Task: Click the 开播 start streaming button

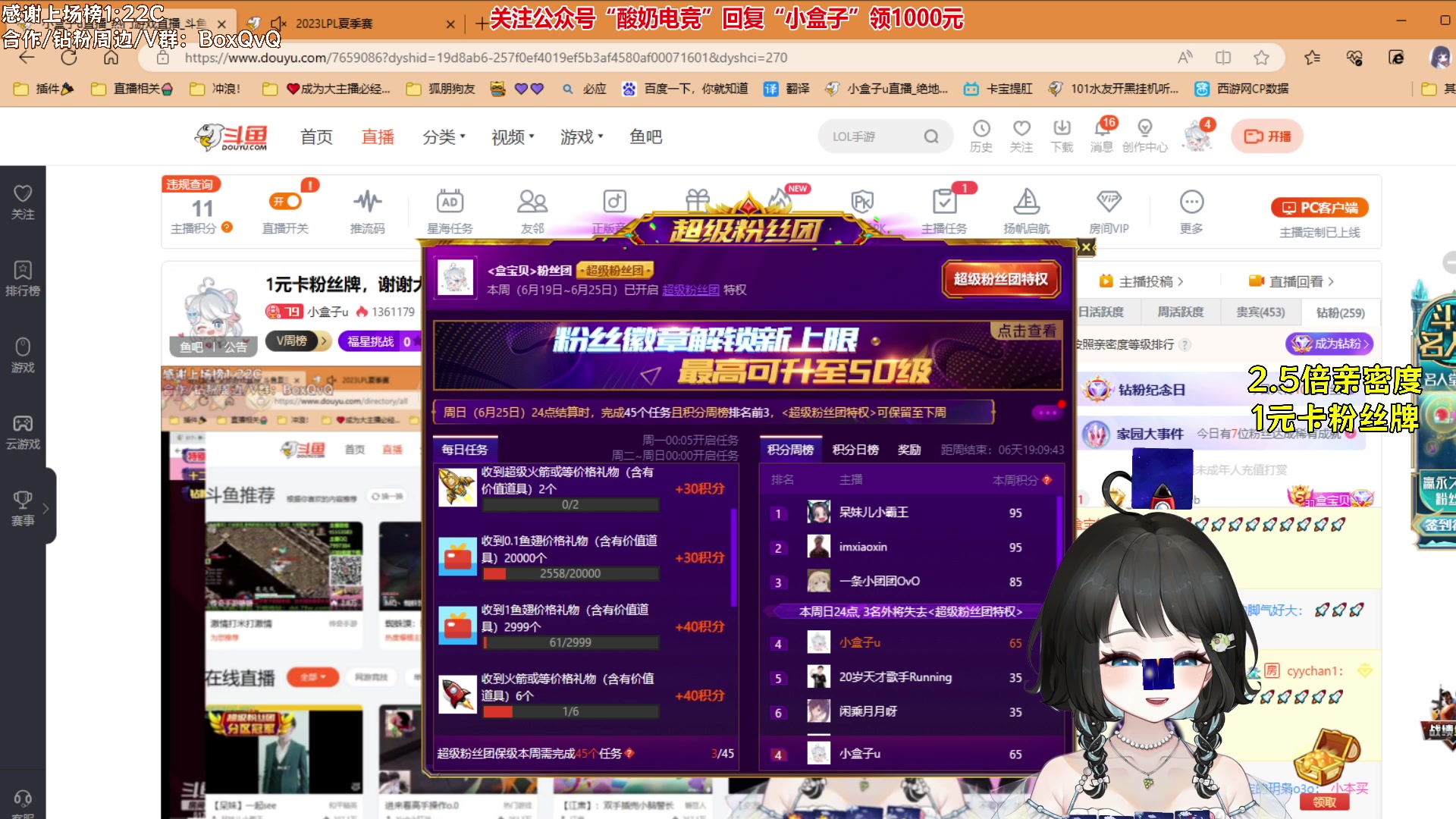Action: (x=1266, y=136)
